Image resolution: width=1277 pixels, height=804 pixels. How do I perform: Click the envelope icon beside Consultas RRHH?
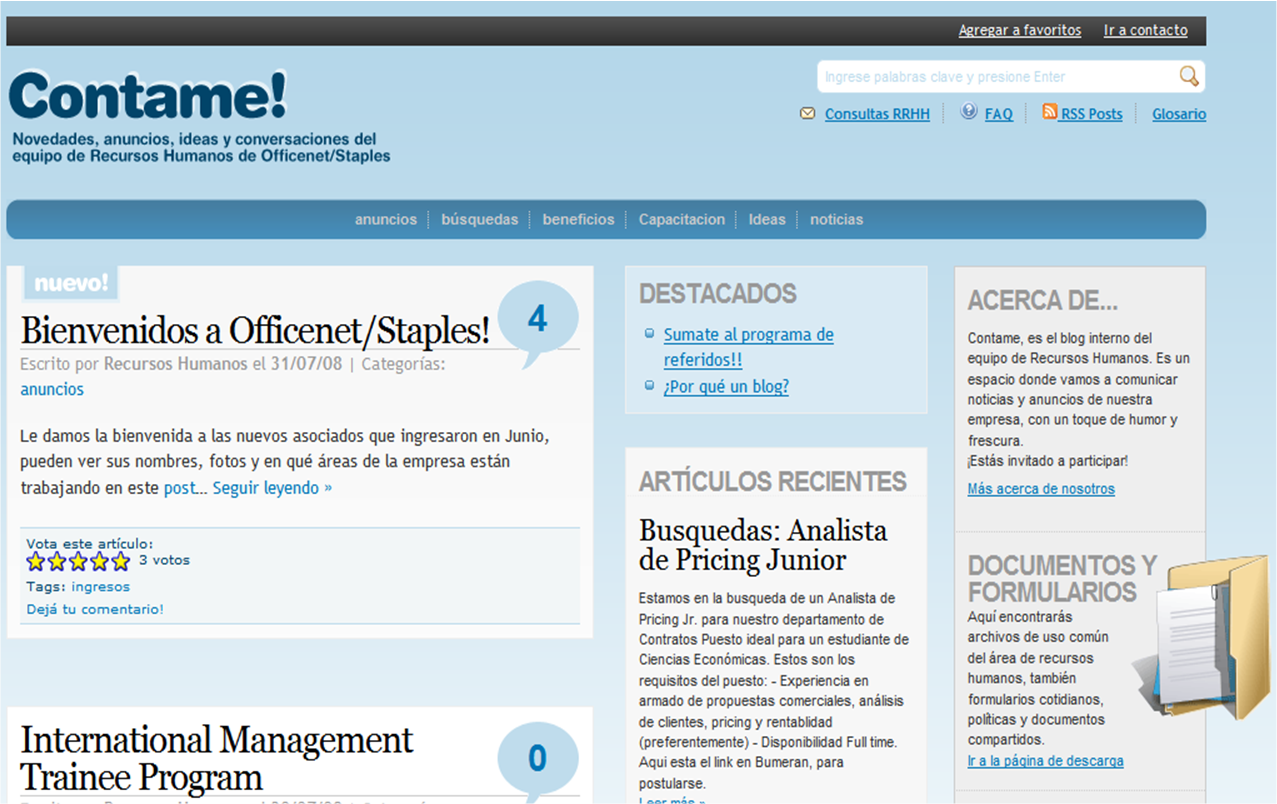(x=807, y=114)
